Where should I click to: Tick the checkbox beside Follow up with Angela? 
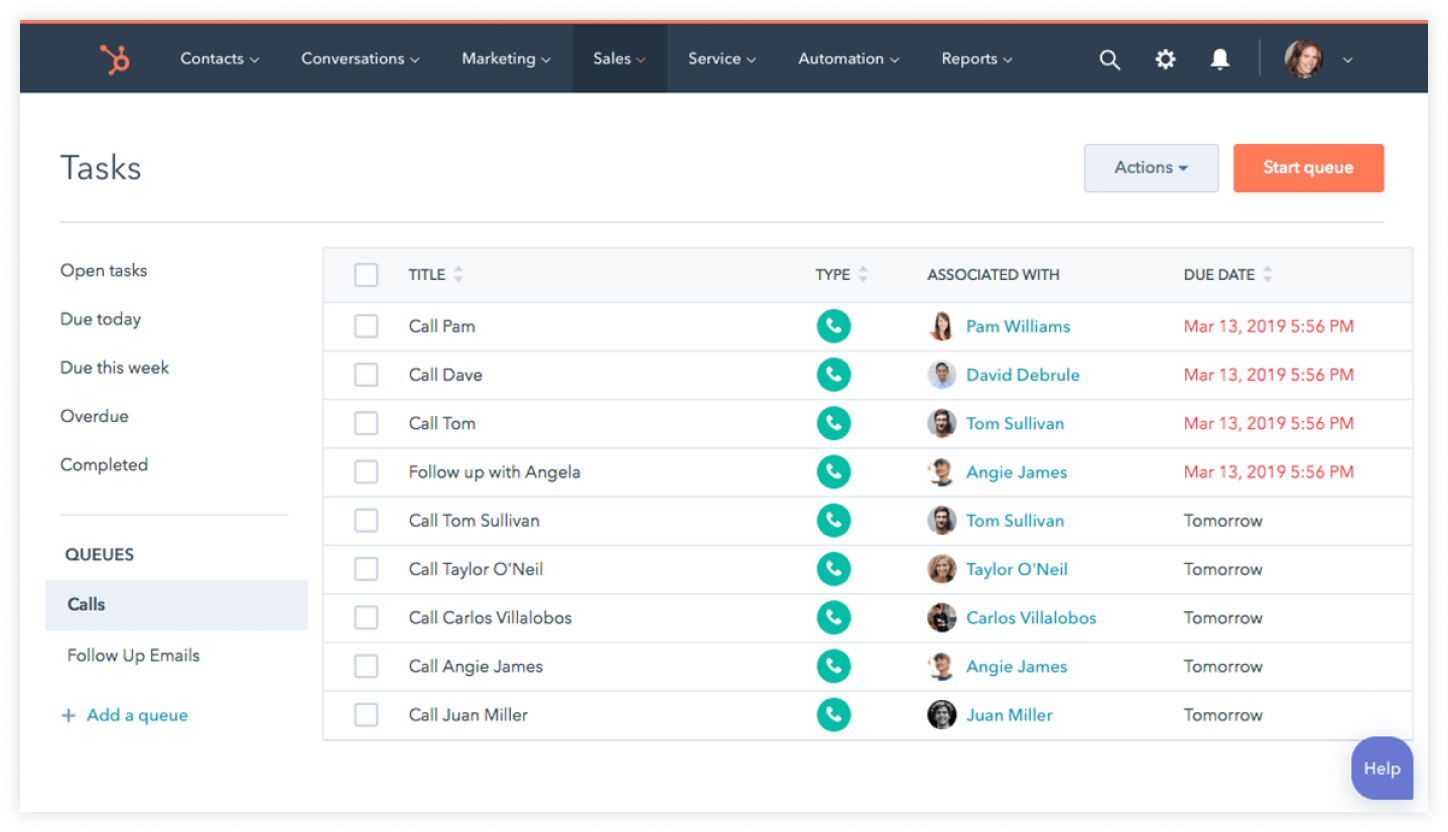point(366,471)
